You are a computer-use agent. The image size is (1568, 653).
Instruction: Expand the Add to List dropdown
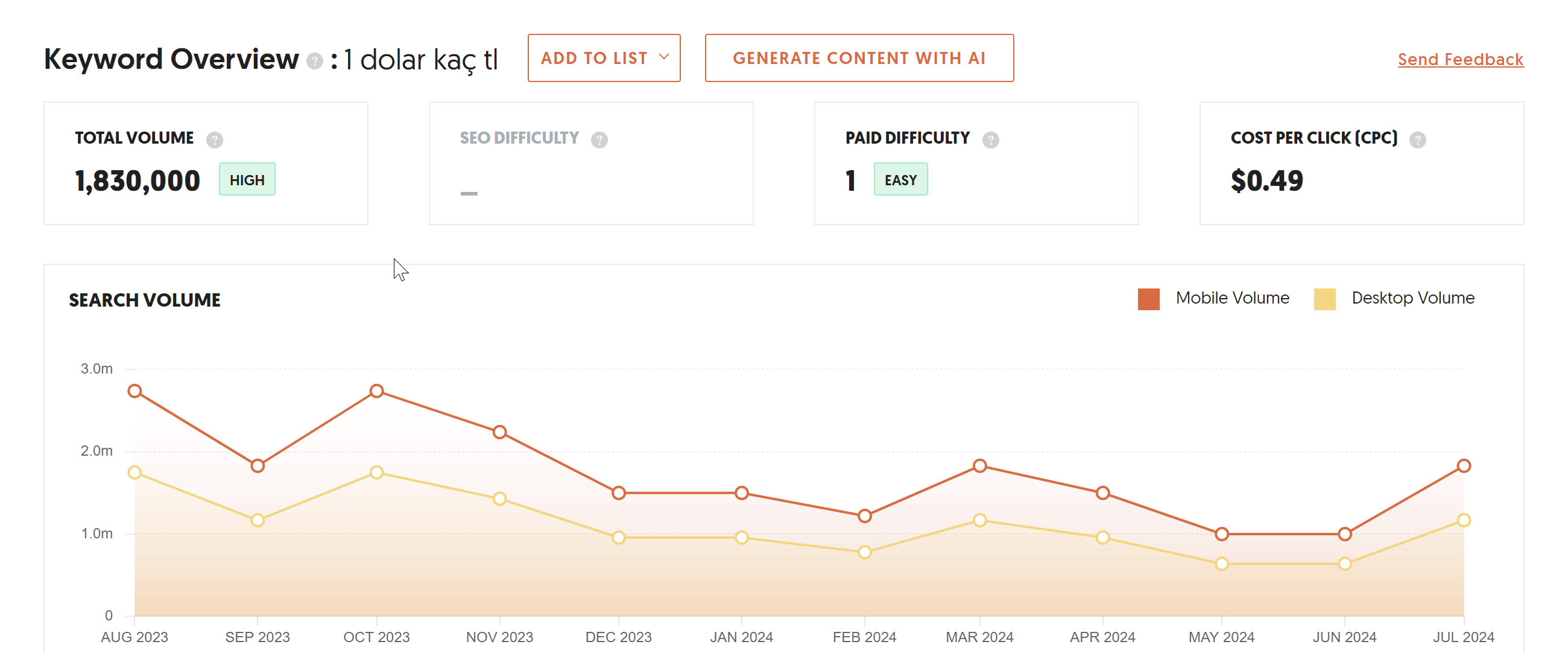pyautogui.click(x=604, y=58)
